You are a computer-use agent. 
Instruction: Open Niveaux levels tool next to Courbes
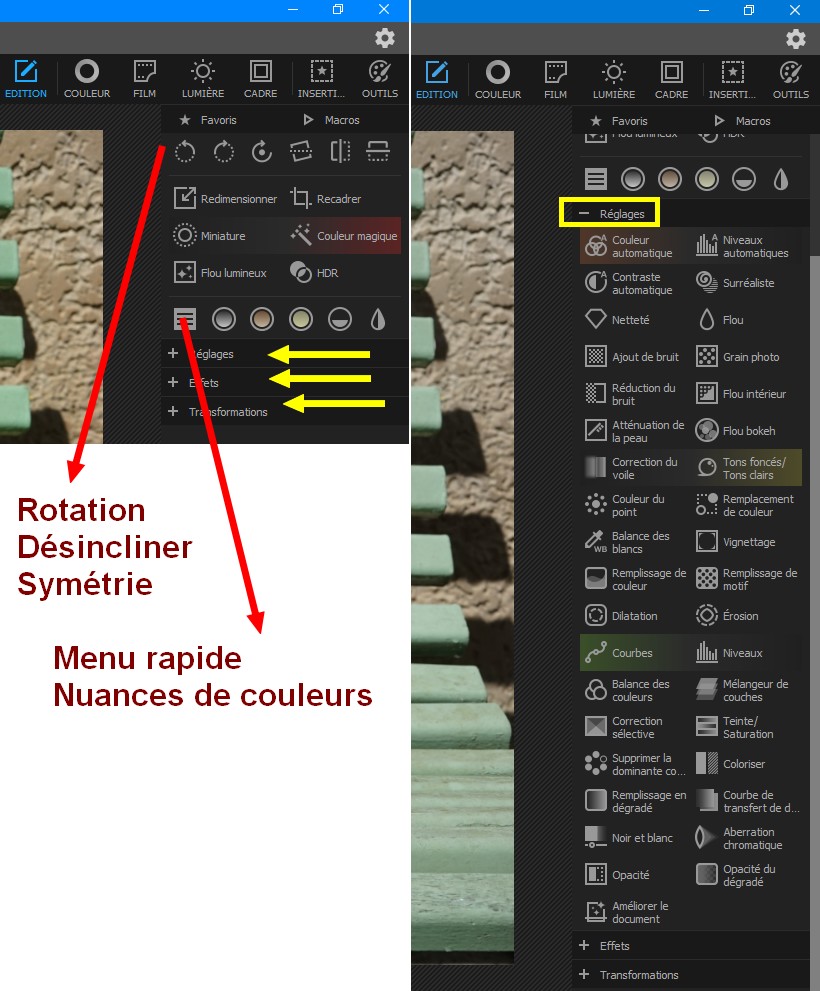(747, 653)
